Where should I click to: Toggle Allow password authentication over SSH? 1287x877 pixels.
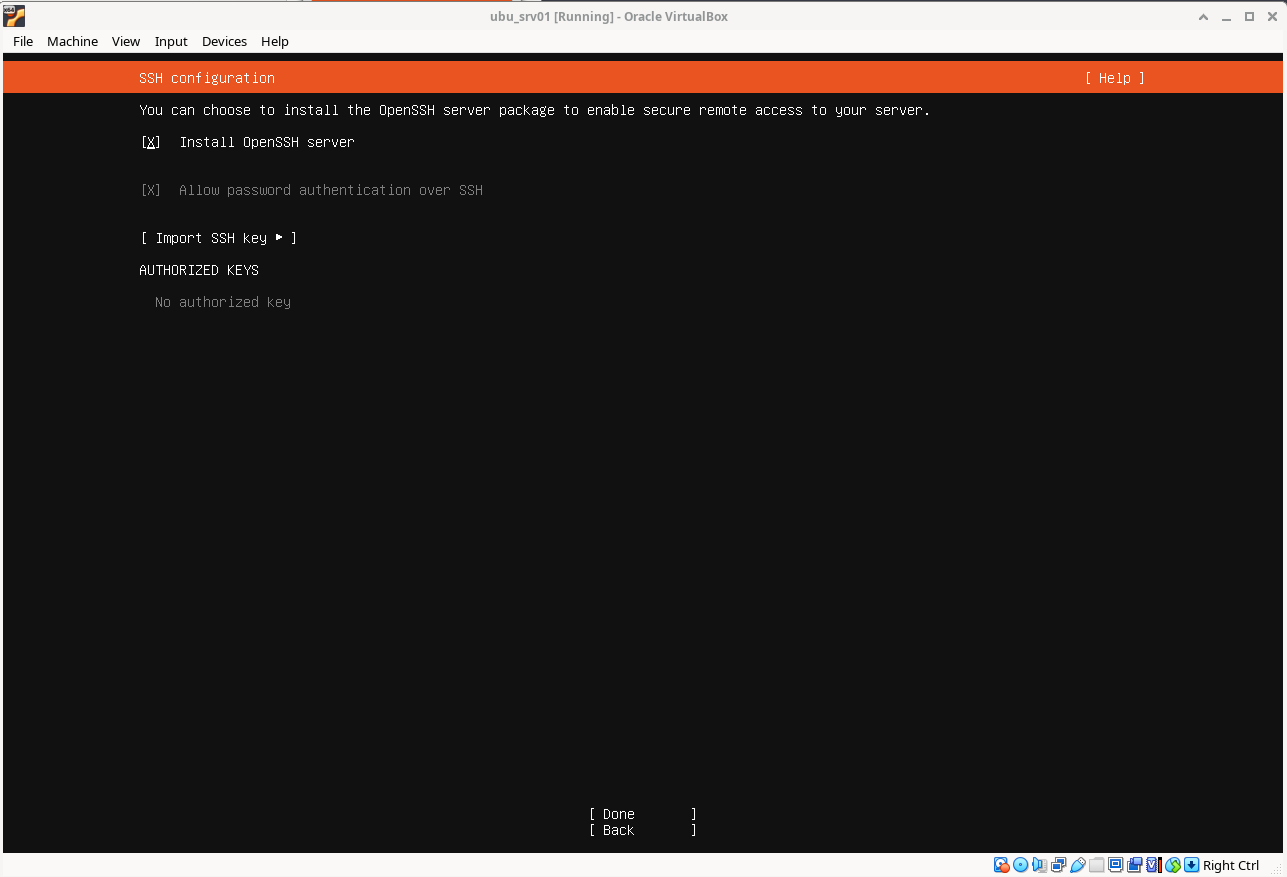151,190
